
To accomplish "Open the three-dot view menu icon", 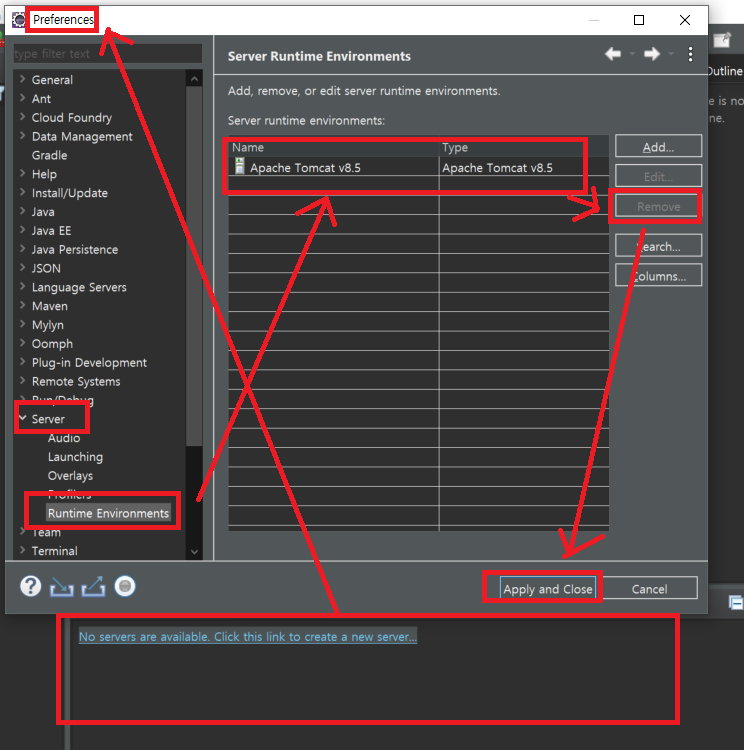I will tap(690, 54).
